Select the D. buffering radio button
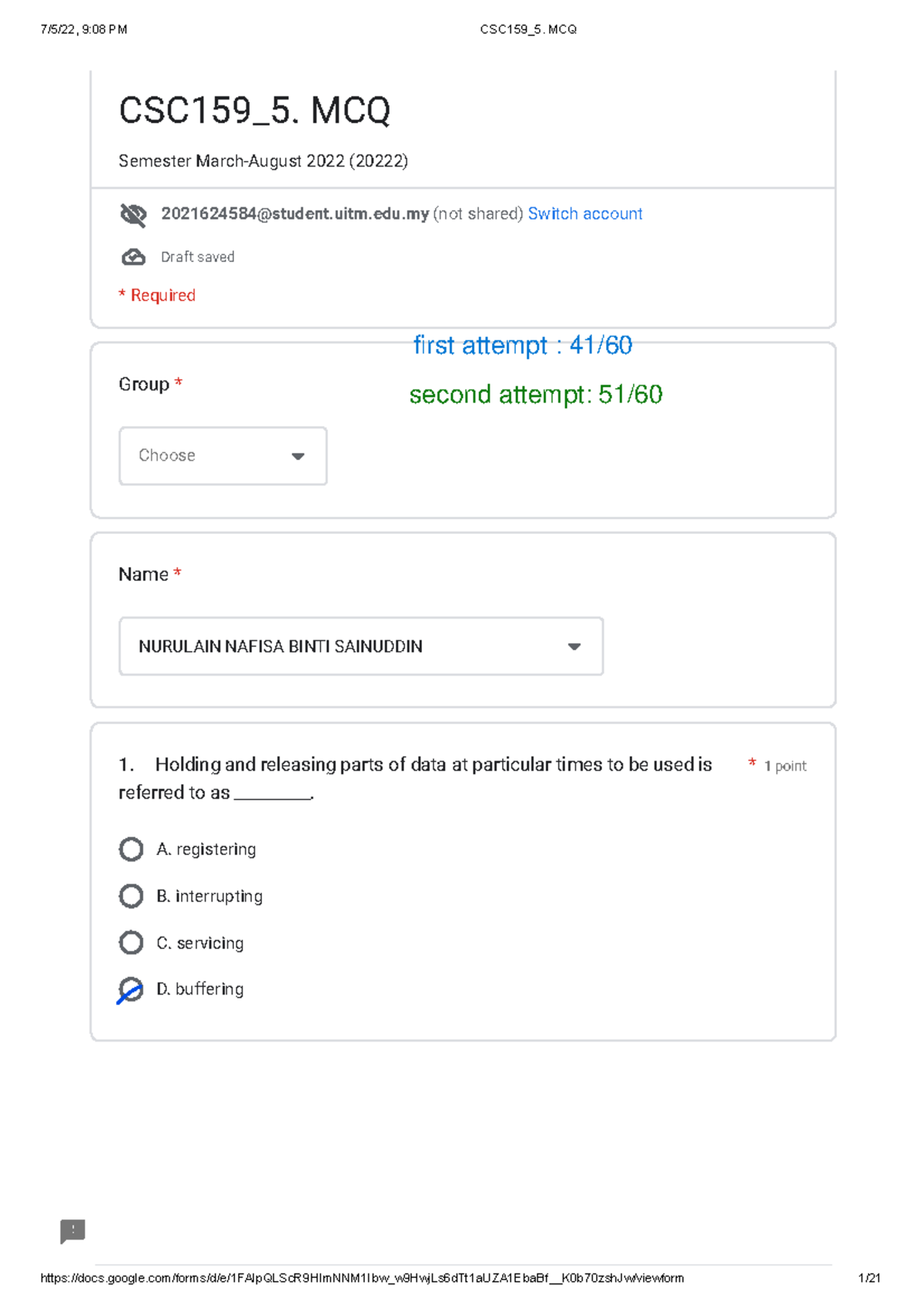 tap(132, 990)
